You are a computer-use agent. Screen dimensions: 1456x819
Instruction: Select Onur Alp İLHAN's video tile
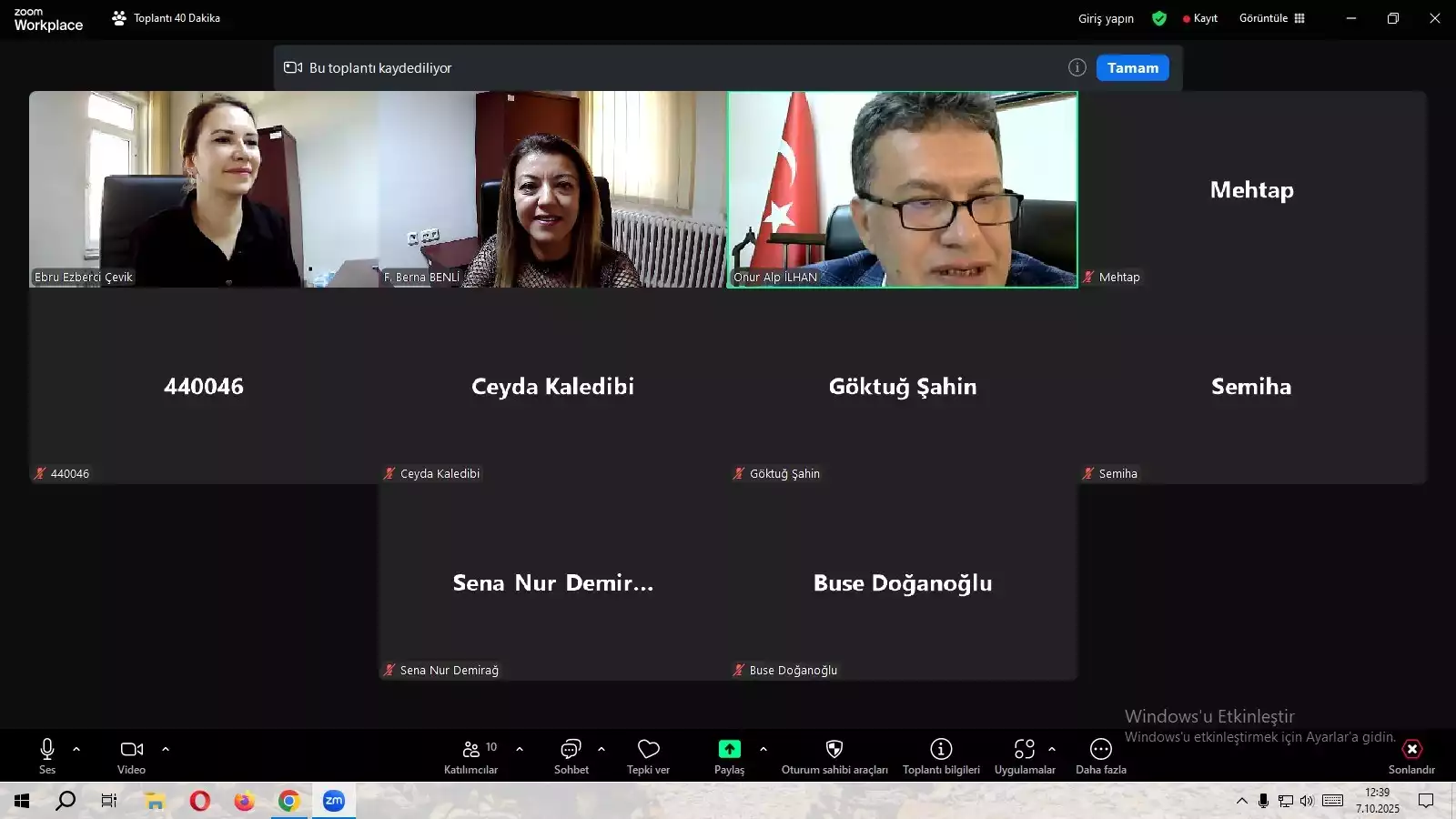(902, 189)
